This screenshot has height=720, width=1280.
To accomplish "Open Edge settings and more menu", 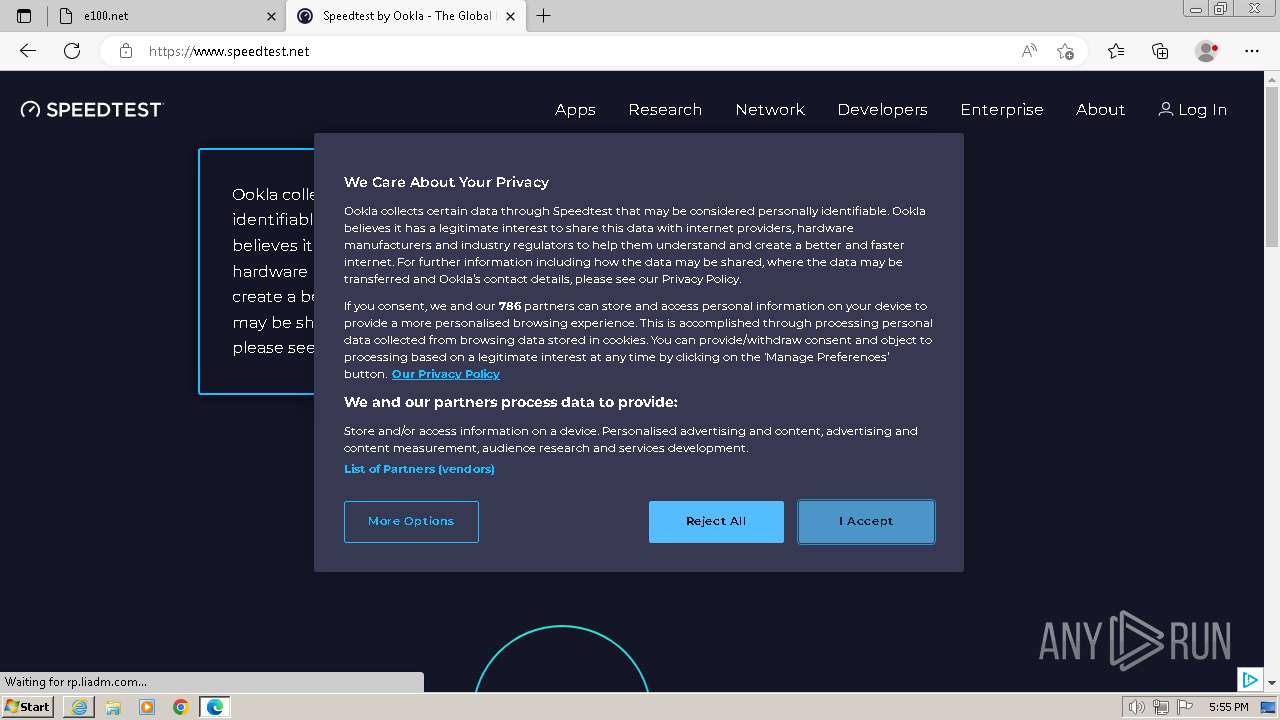I will coord(1252,51).
